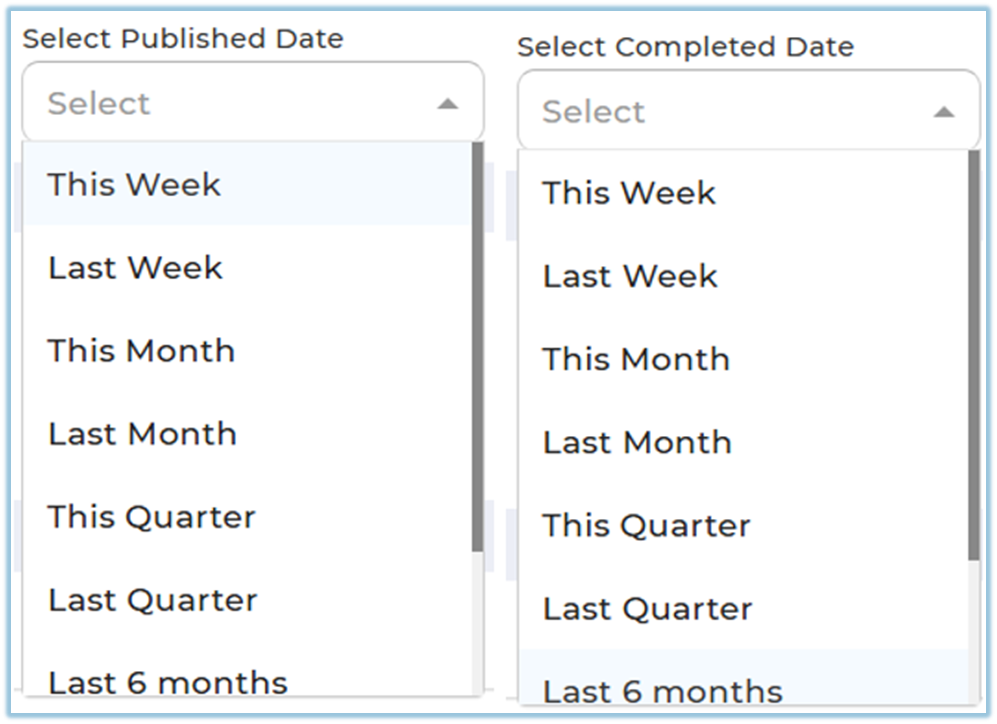Select Last Quarter for Published Date

coord(153,599)
